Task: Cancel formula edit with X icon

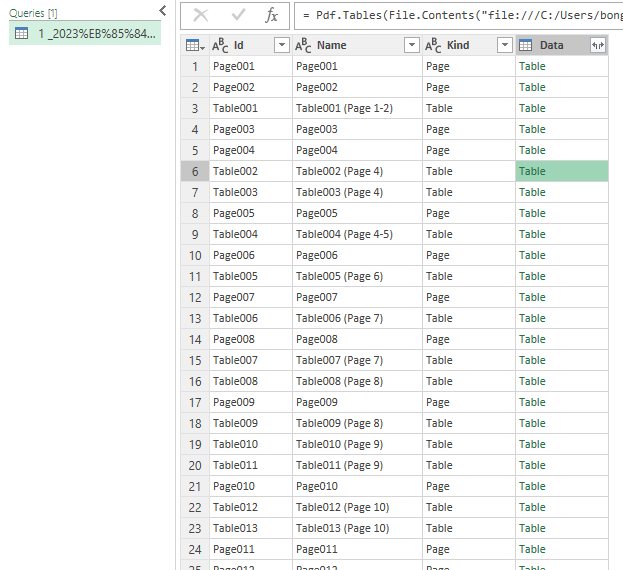Action: [201, 15]
